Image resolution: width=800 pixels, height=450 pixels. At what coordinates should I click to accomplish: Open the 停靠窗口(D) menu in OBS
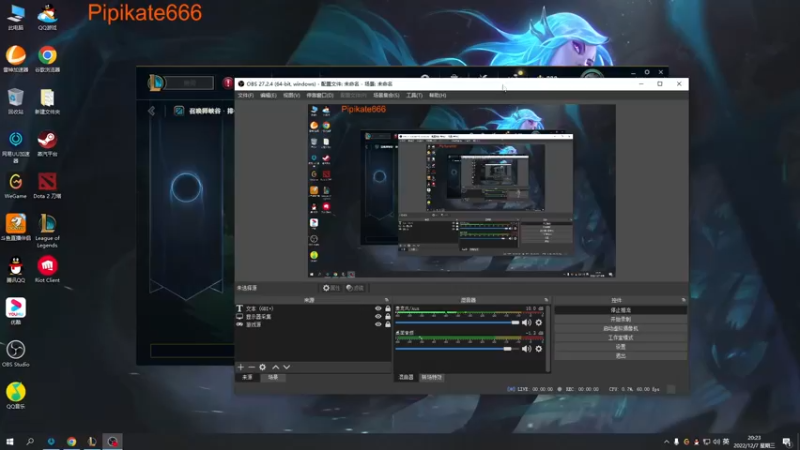(320, 95)
